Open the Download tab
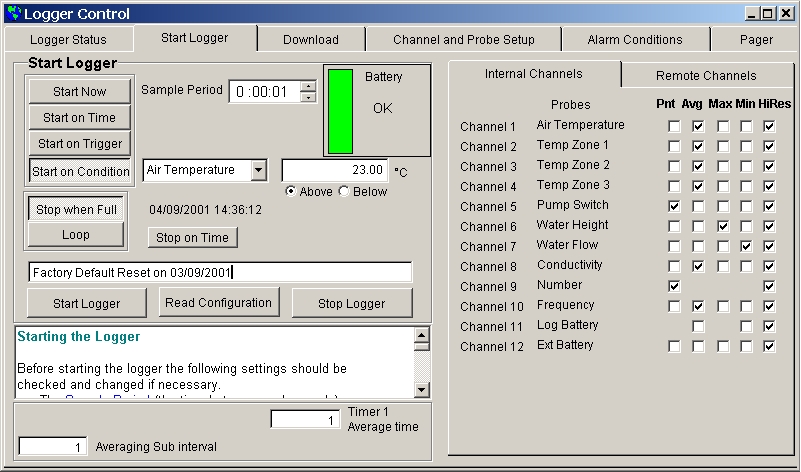 311,40
